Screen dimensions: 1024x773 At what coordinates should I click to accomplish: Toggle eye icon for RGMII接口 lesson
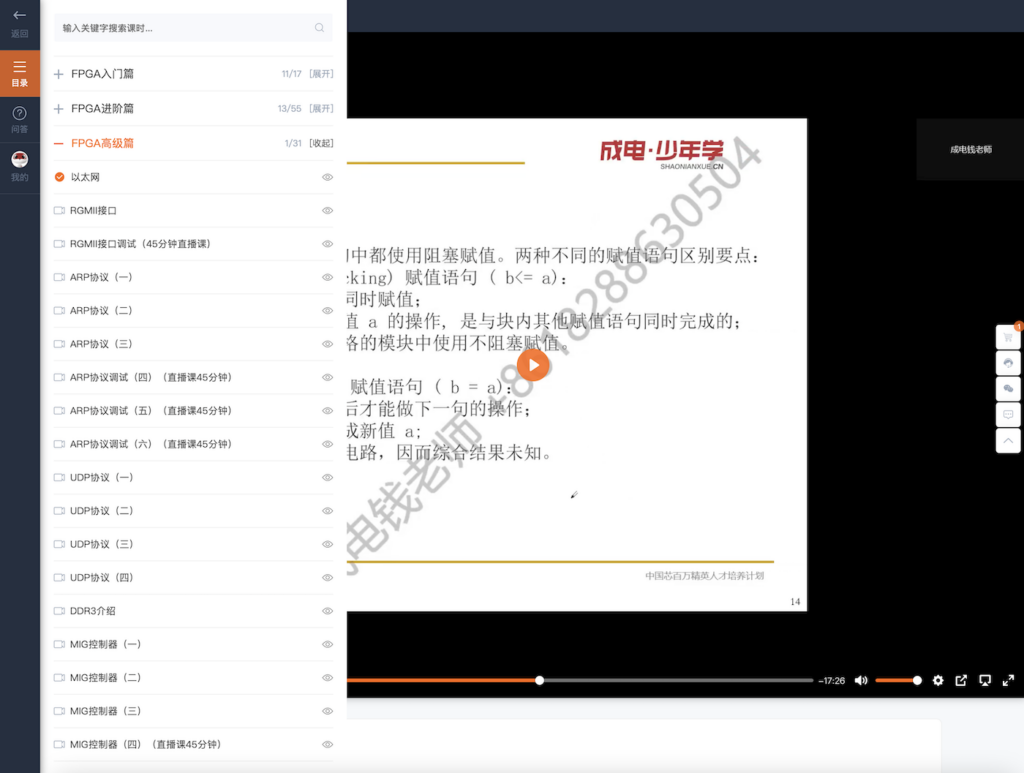coord(327,211)
